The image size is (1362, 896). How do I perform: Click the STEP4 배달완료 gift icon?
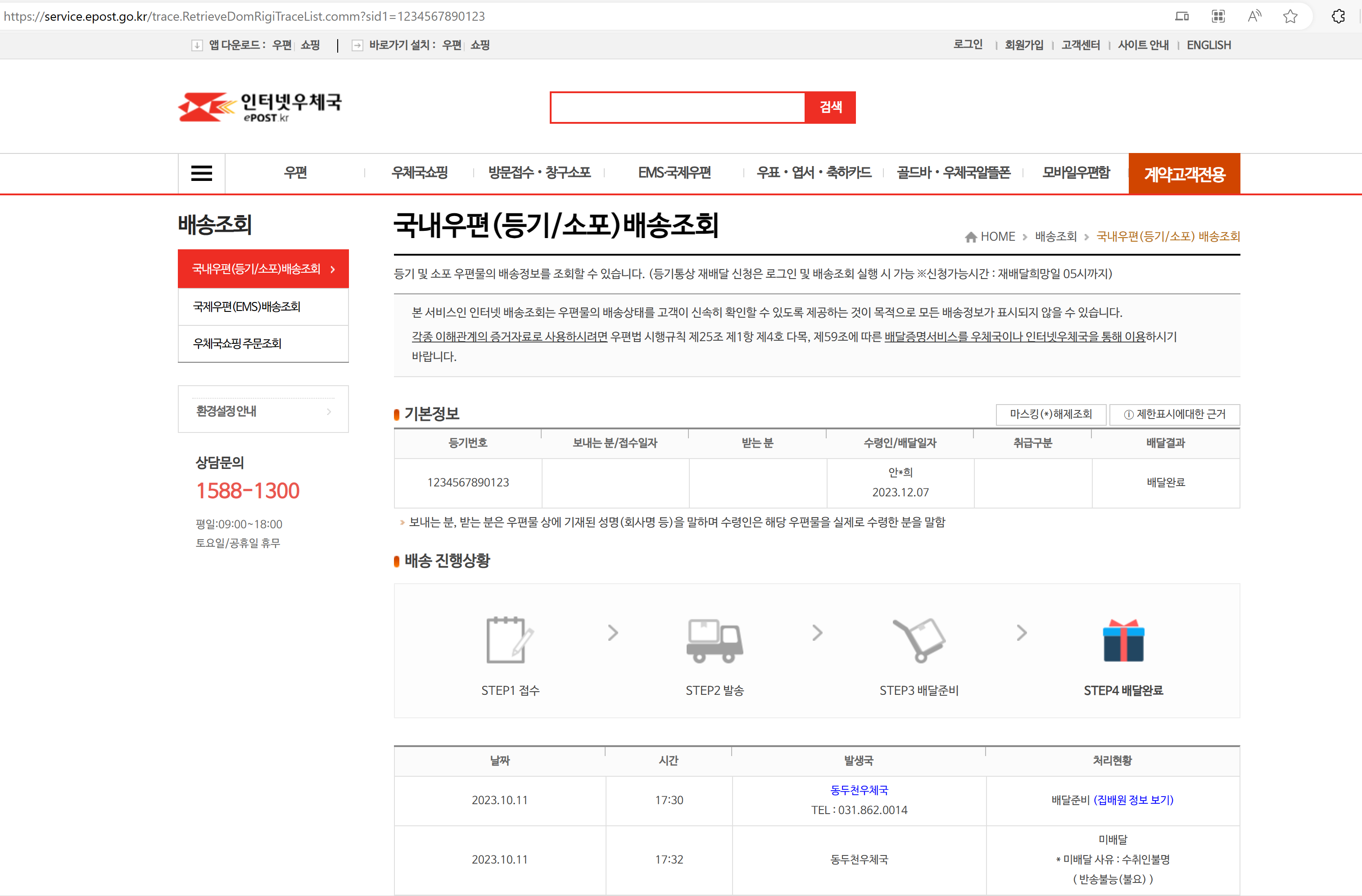1123,640
